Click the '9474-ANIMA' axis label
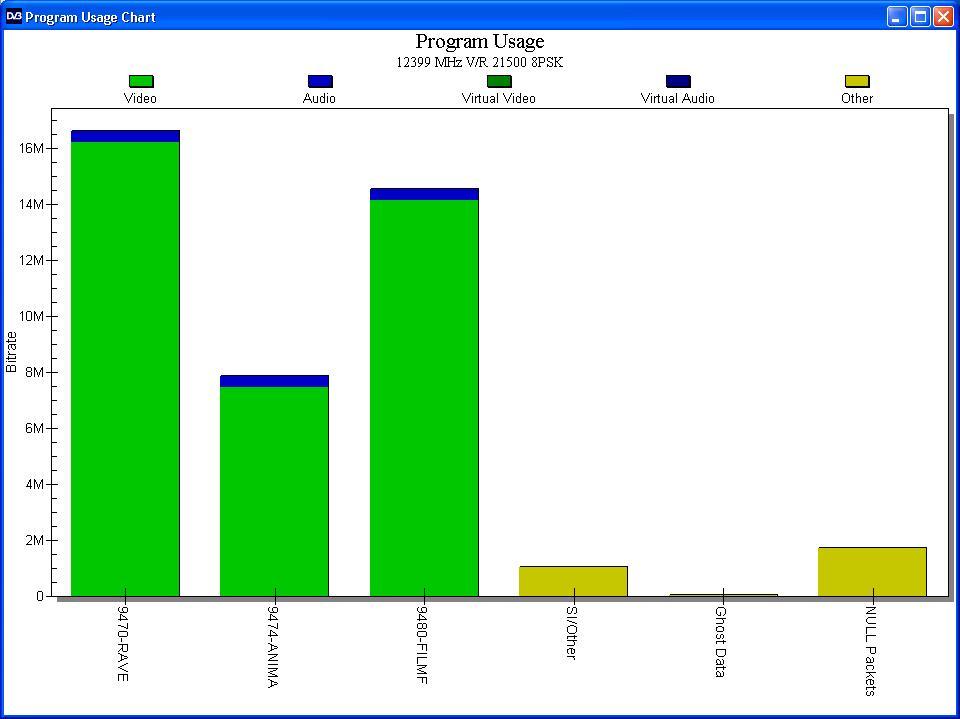Screen dimensions: 960x719 pos(273,647)
